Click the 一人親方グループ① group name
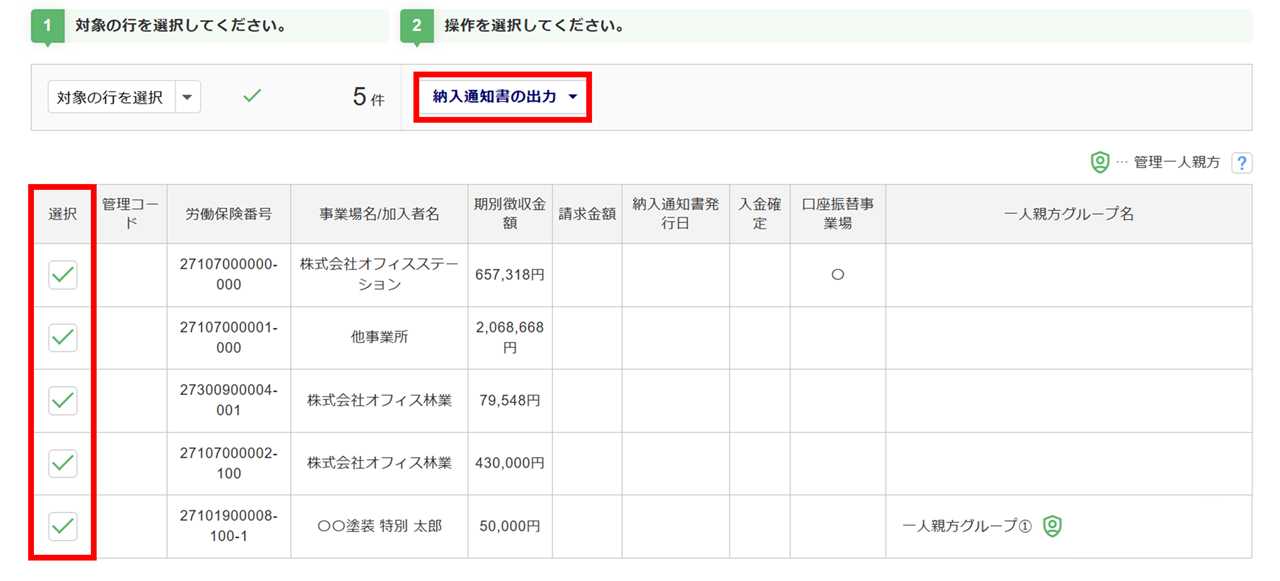The height and width of the screenshot is (581, 1280). 966,526
